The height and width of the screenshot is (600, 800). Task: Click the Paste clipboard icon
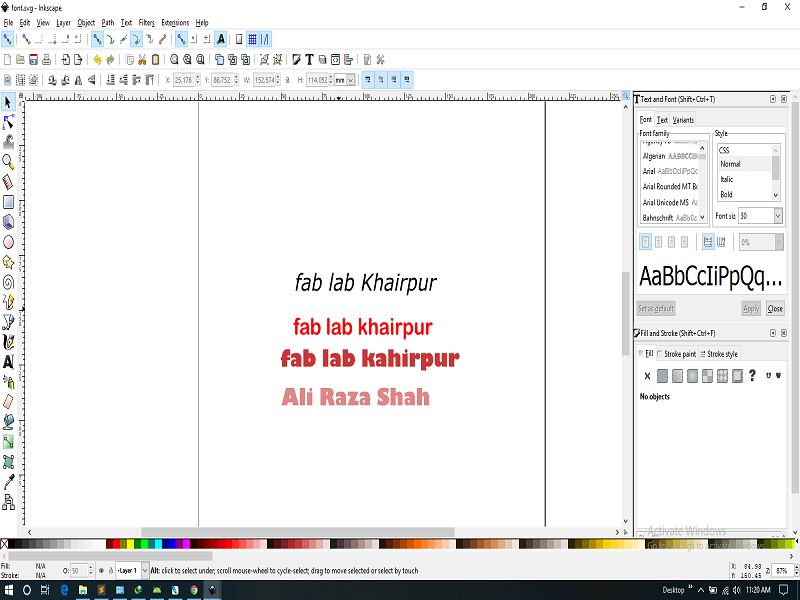(x=155, y=60)
